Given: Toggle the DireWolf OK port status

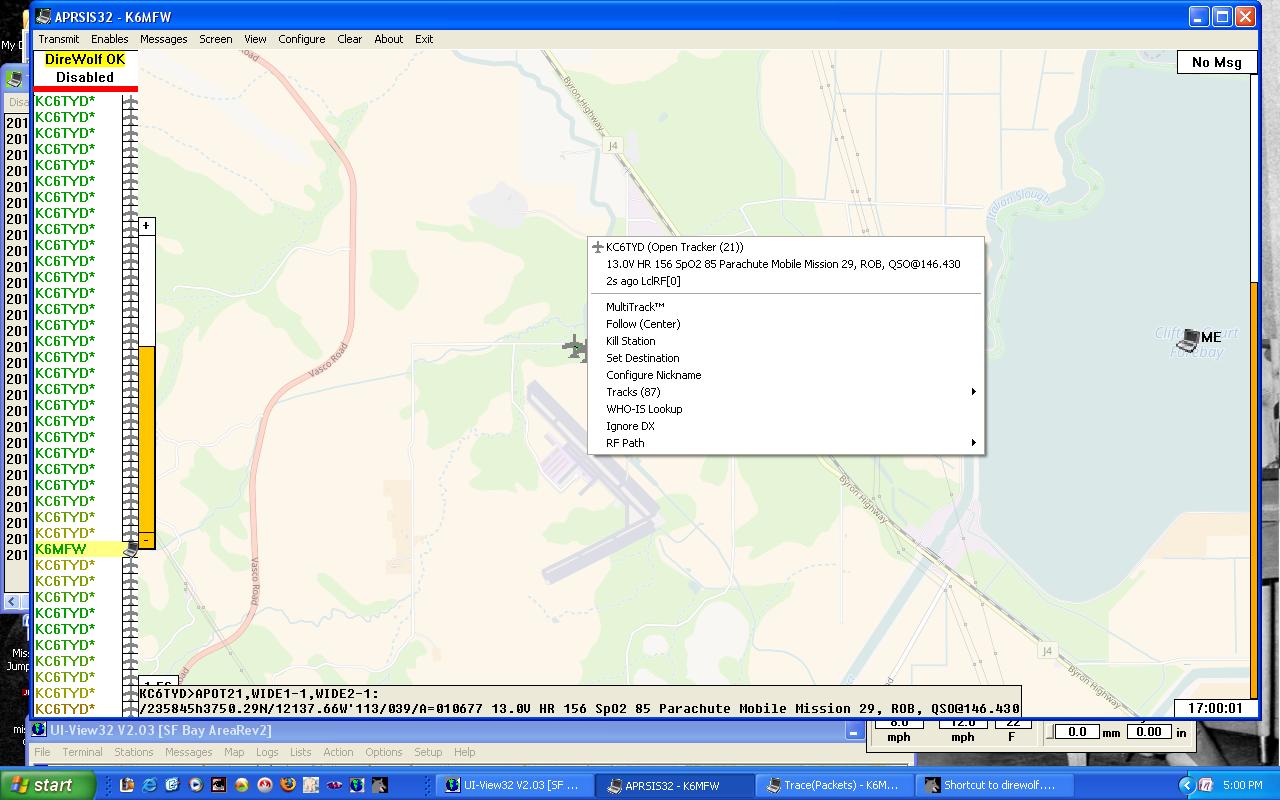Looking at the screenshot, I should (85, 60).
